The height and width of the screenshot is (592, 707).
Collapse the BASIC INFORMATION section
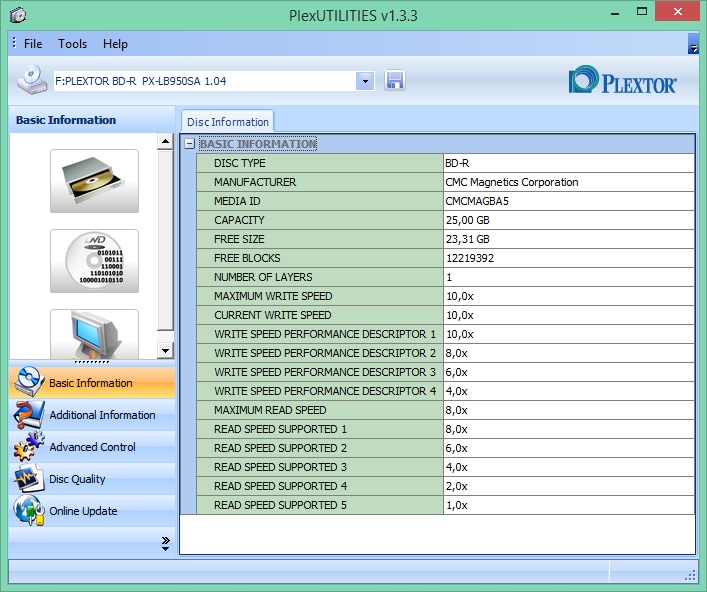click(189, 144)
